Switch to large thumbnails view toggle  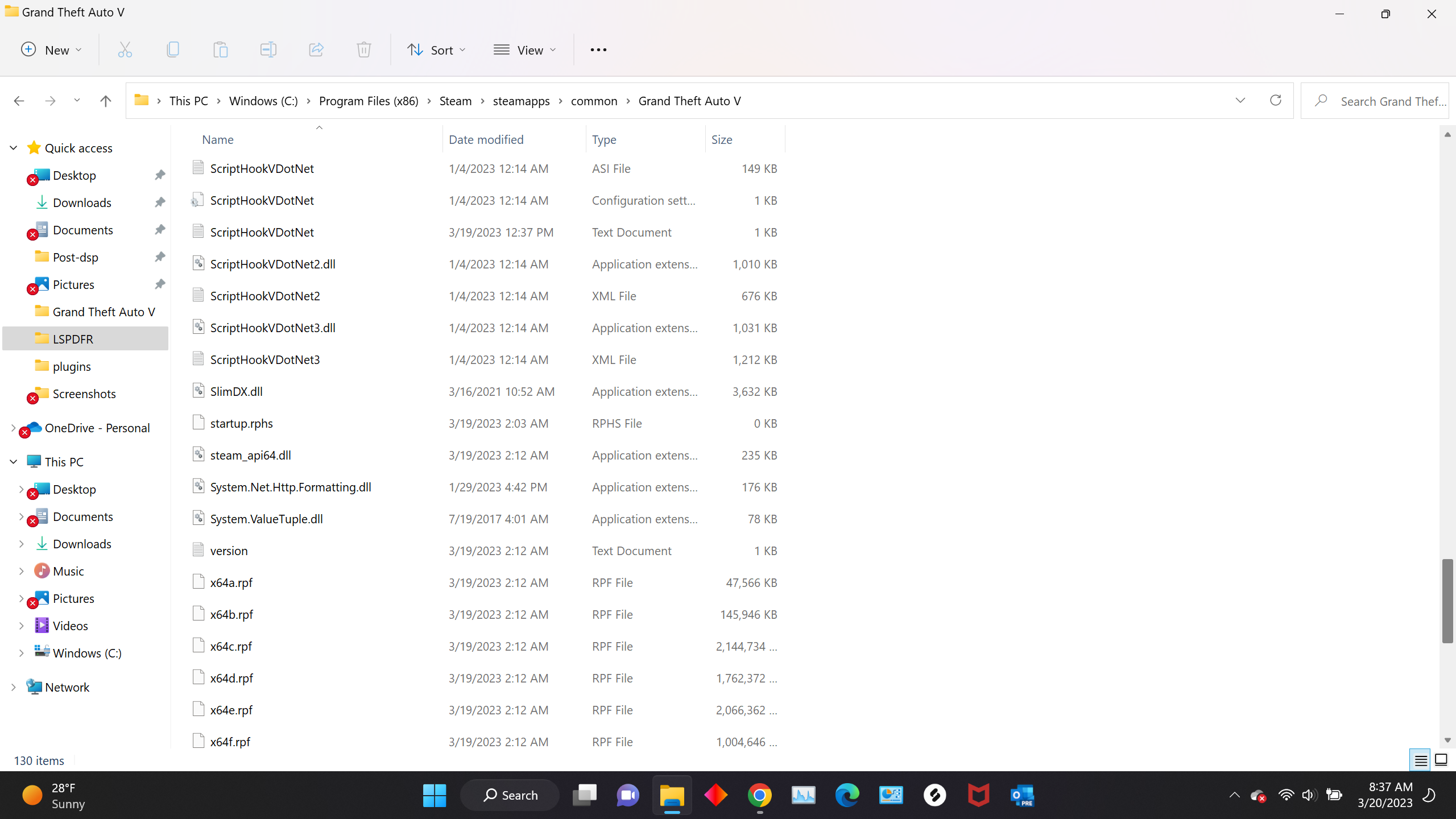pyautogui.click(x=1441, y=760)
